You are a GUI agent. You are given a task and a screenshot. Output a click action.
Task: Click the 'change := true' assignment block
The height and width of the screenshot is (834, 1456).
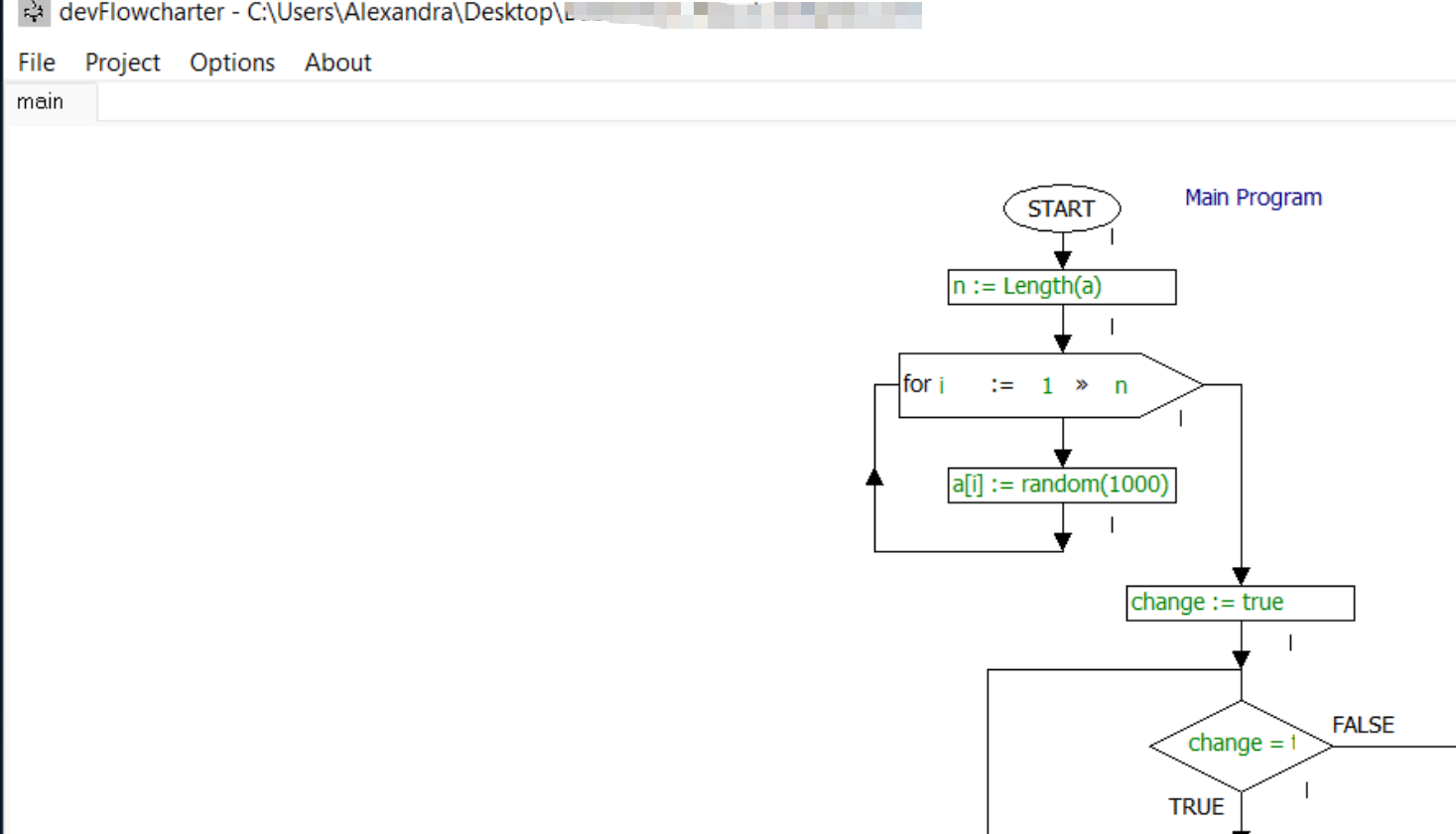coord(1240,602)
